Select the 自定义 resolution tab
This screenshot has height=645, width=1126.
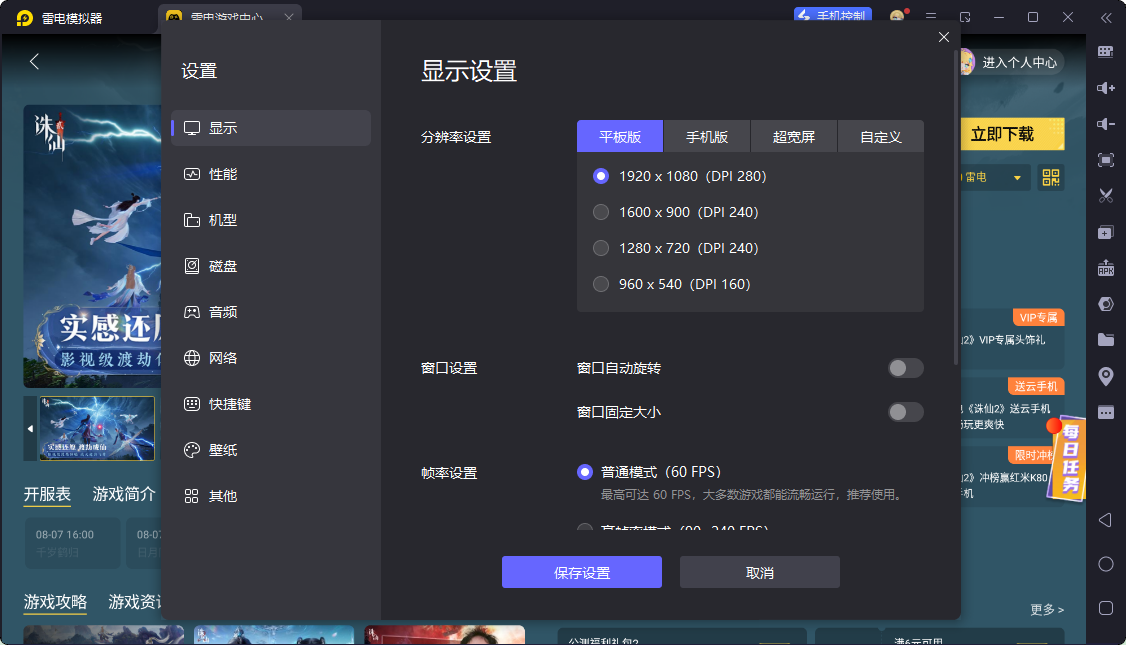coord(880,136)
